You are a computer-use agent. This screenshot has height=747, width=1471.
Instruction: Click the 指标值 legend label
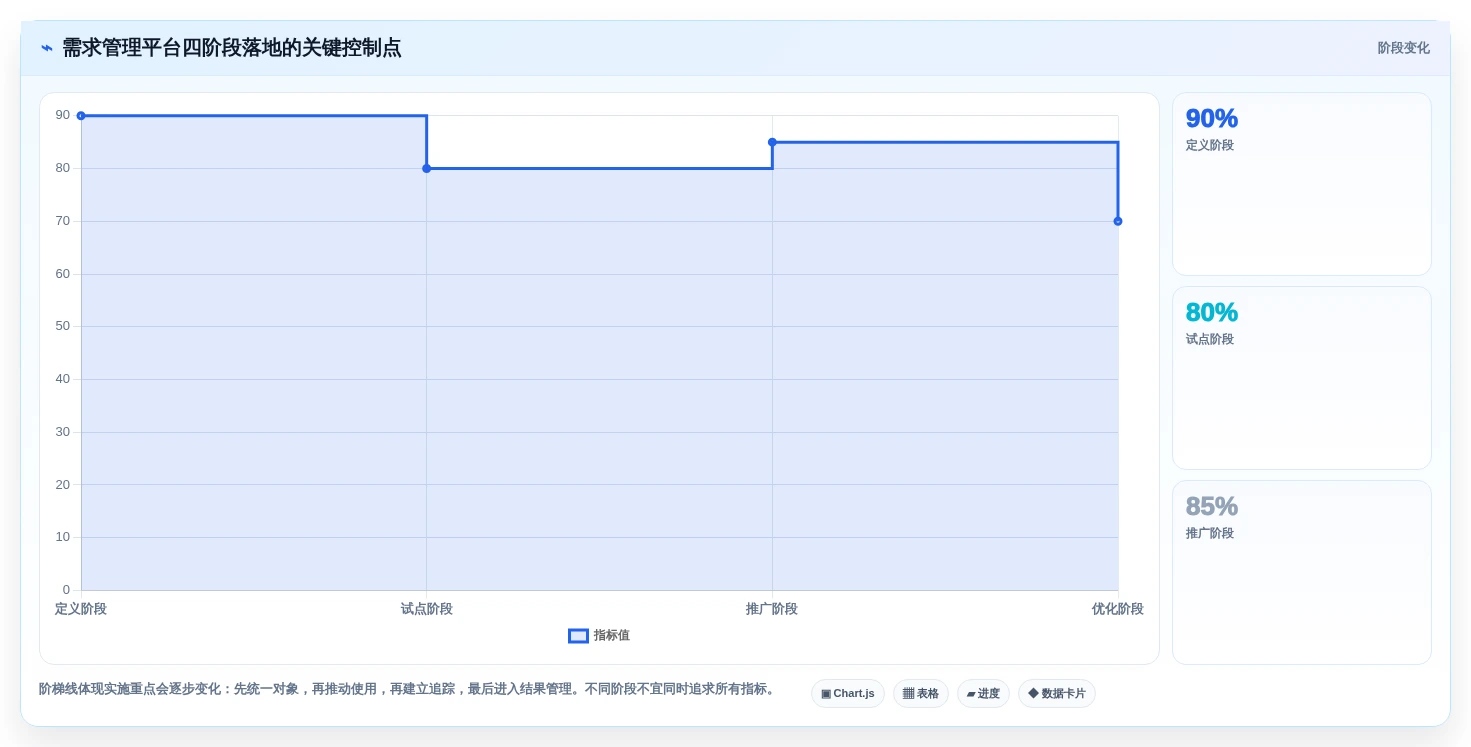[611, 636]
